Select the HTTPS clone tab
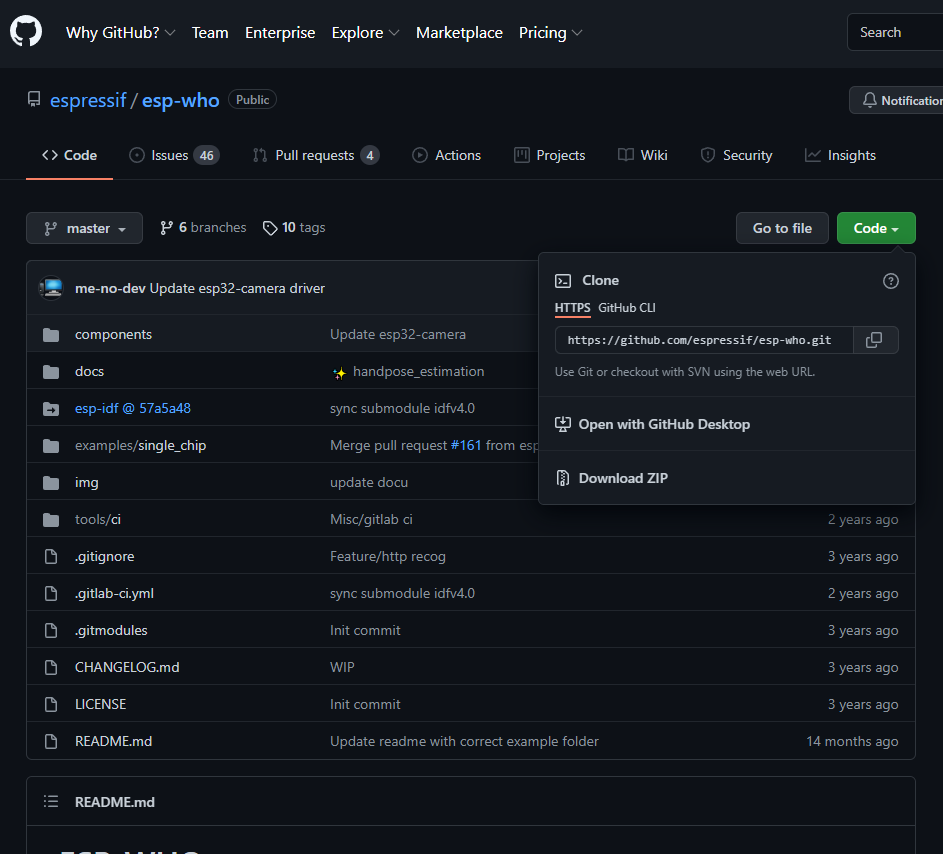This screenshot has height=854, width=943. pyautogui.click(x=572, y=308)
